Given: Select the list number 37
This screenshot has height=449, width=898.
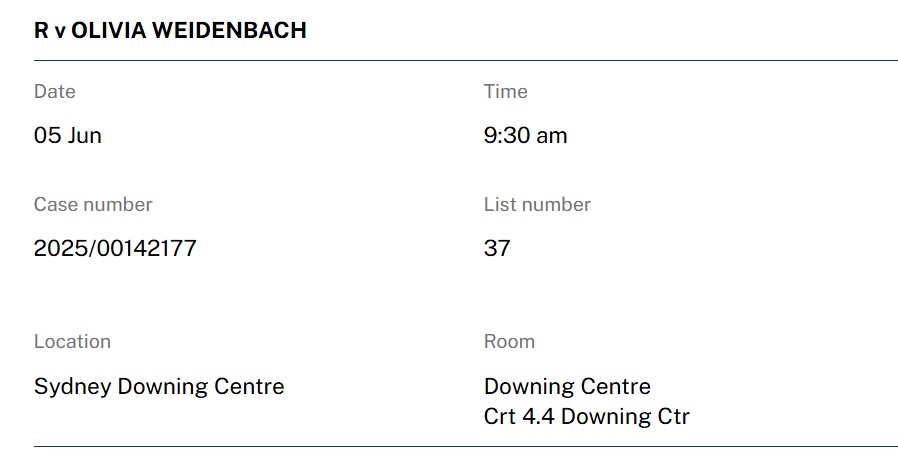Looking at the screenshot, I should tap(497, 248).
